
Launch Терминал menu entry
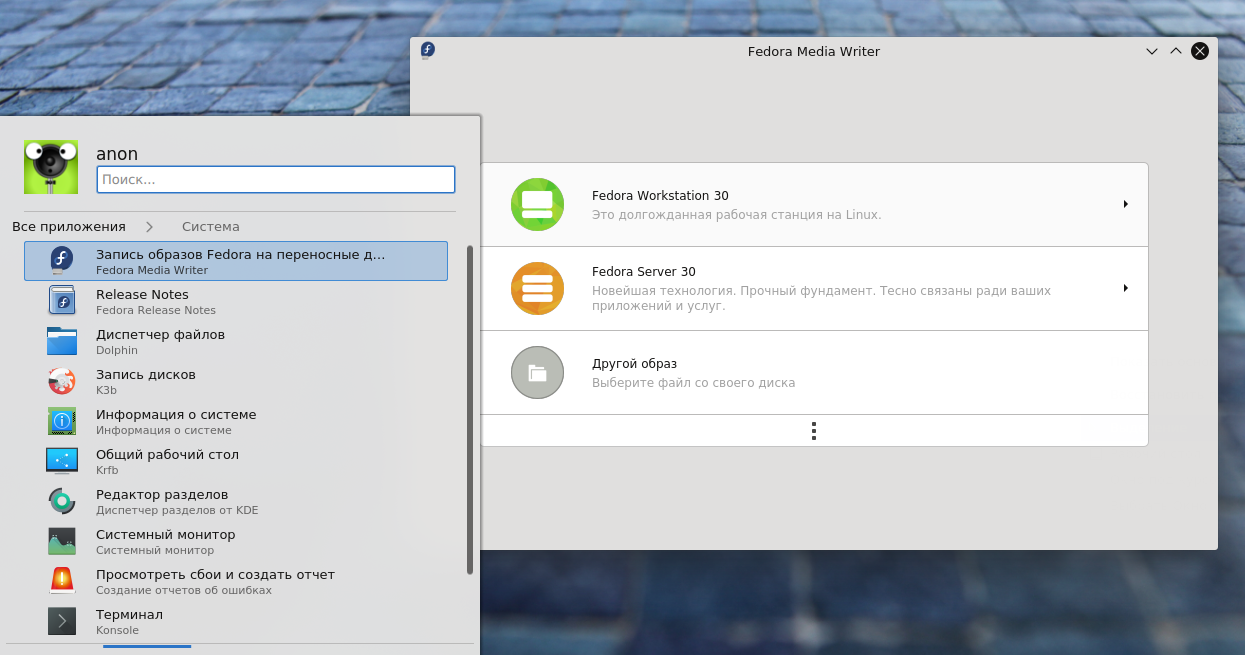tap(236, 621)
